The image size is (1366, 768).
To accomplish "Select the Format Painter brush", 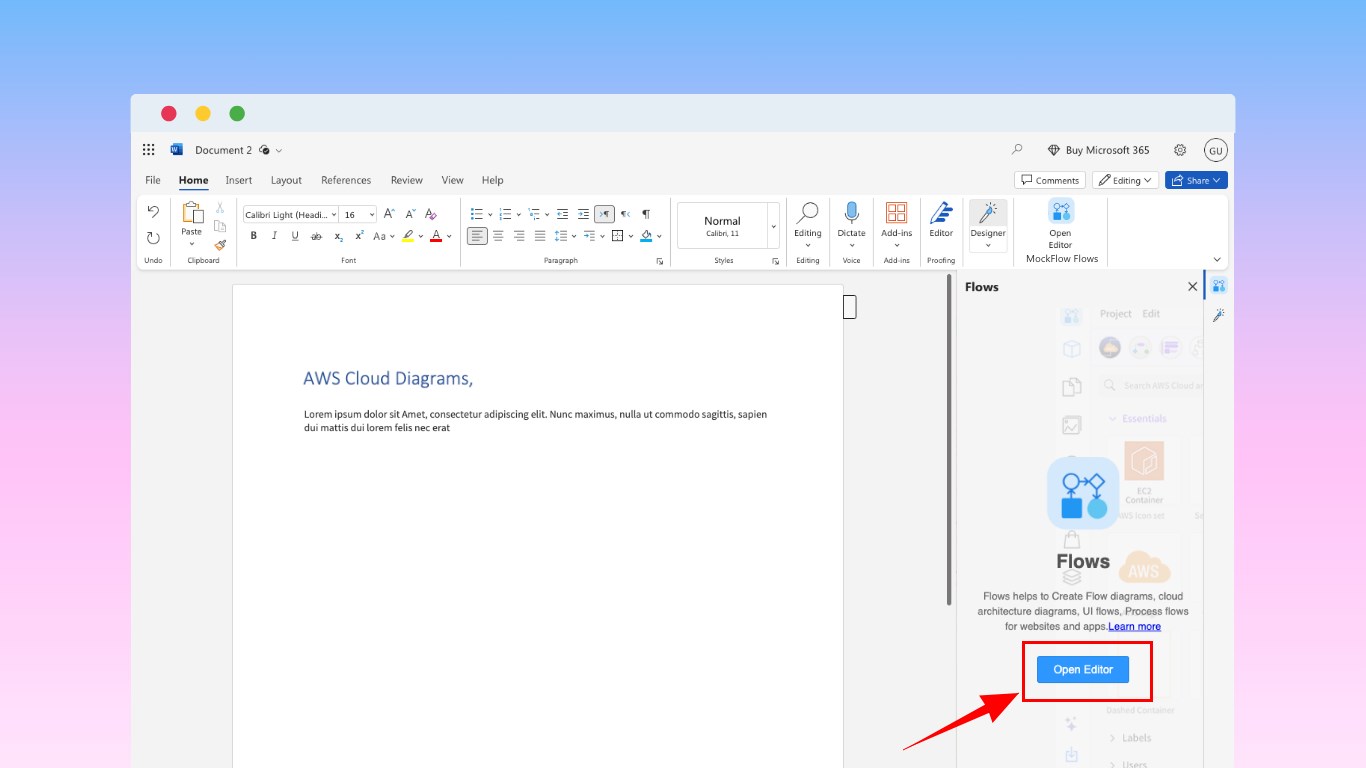I will pyautogui.click(x=220, y=244).
